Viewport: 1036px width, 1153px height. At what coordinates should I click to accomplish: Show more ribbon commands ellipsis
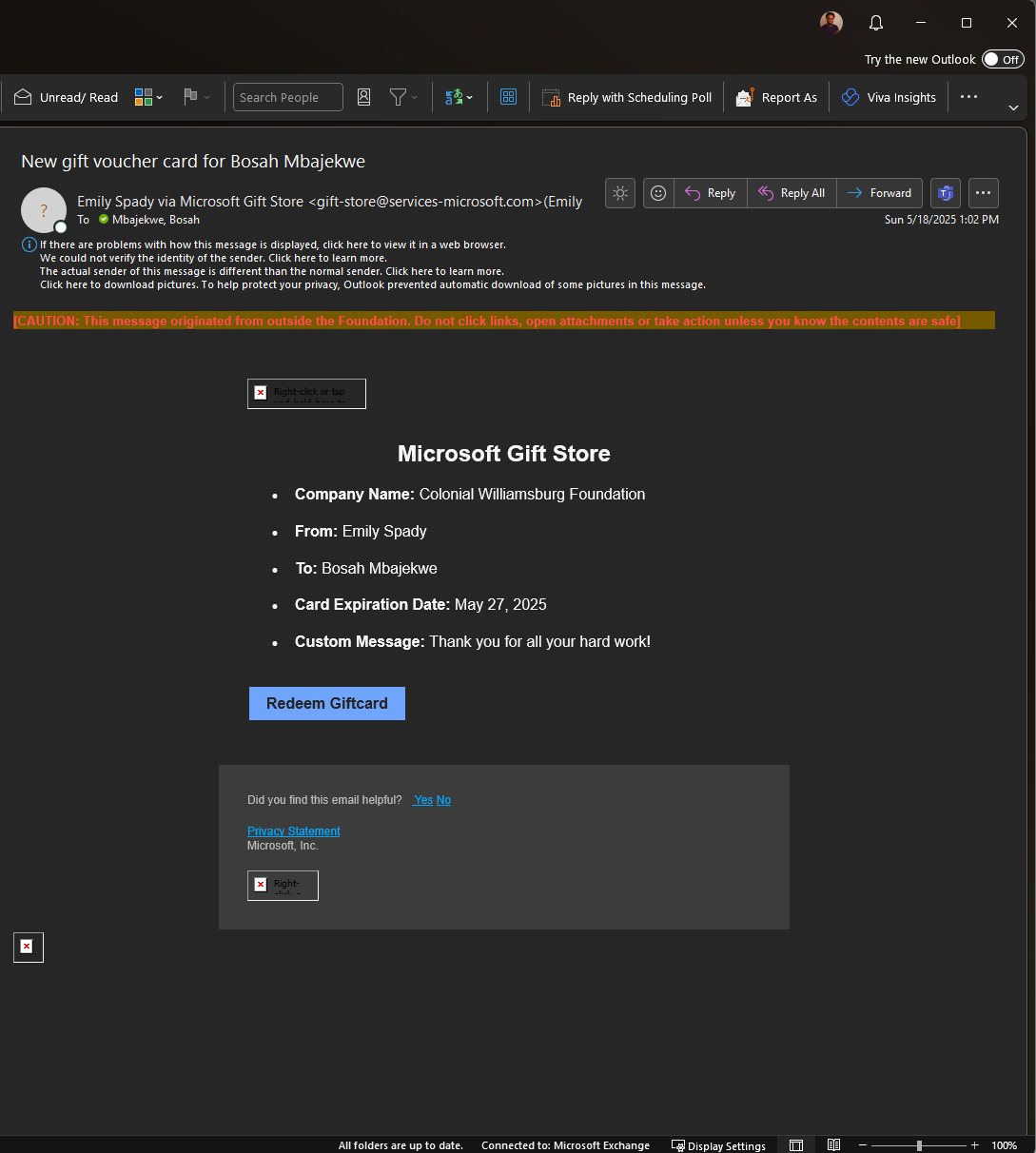click(968, 97)
